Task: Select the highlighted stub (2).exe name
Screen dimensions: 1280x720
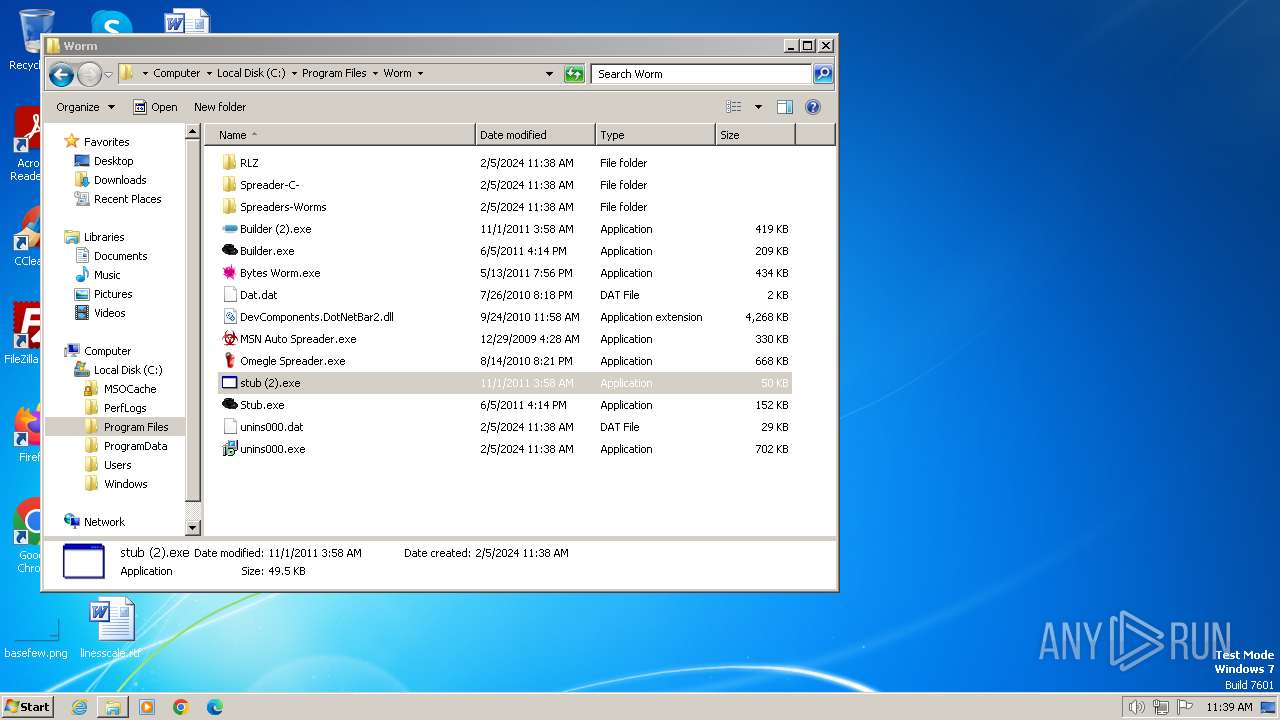Action: click(270, 383)
